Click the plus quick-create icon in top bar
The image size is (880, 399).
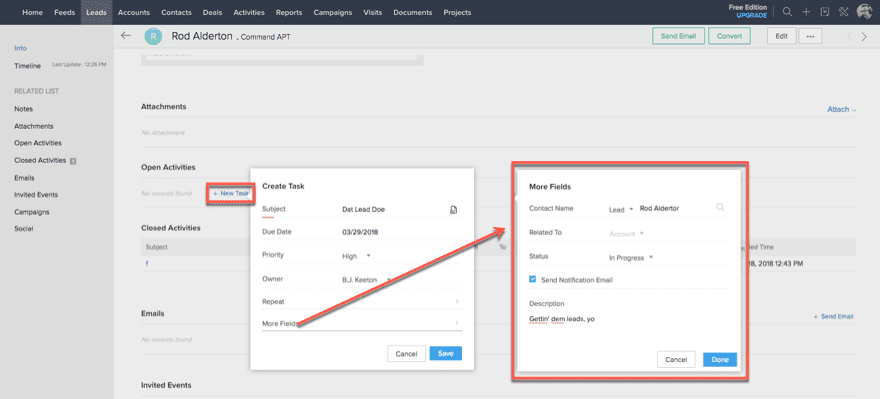pyautogui.click(x=806, y=12)
